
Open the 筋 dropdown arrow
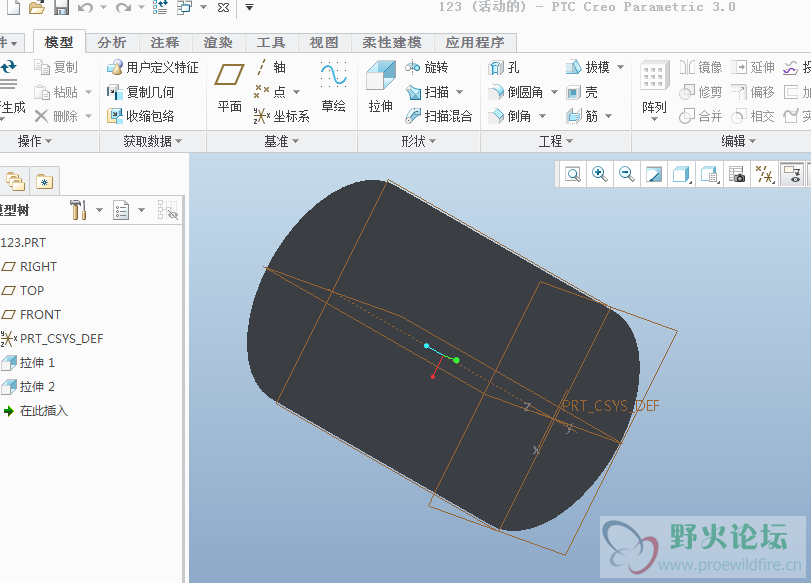point(608,116)
